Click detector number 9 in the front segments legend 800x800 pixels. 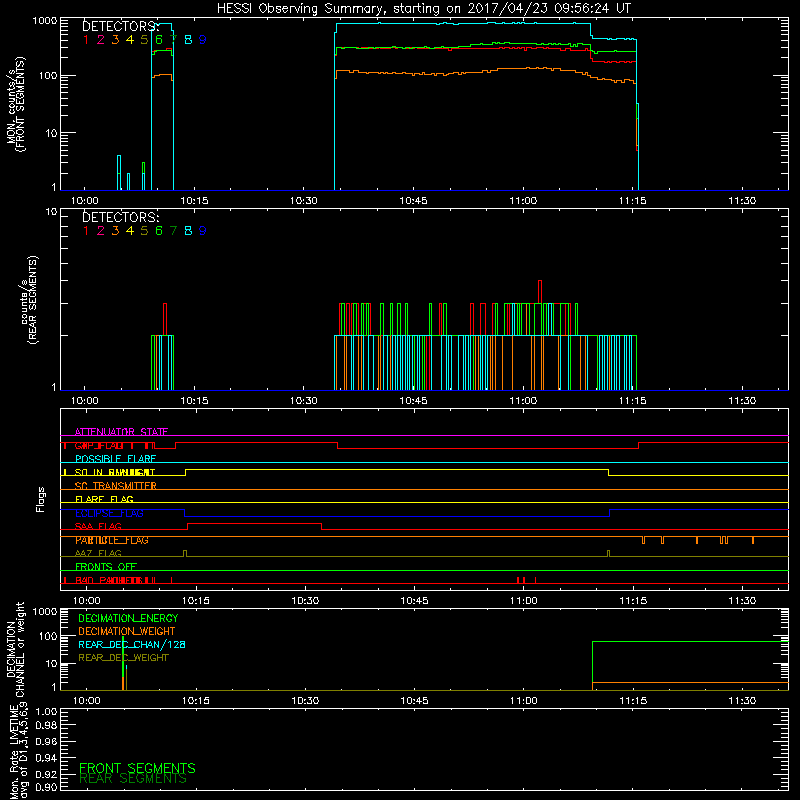coord(203,39)
